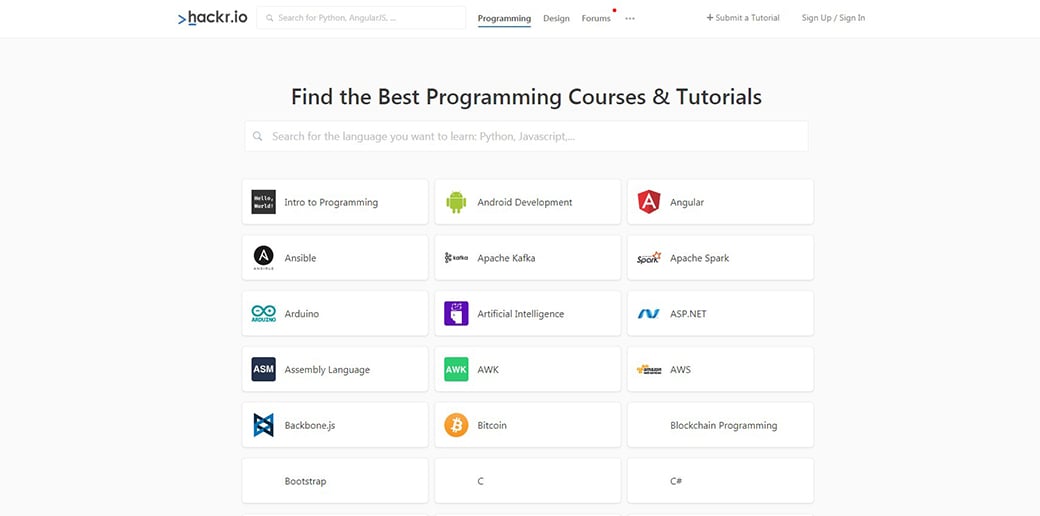Select the Angular logo icon

click(649, 202)
